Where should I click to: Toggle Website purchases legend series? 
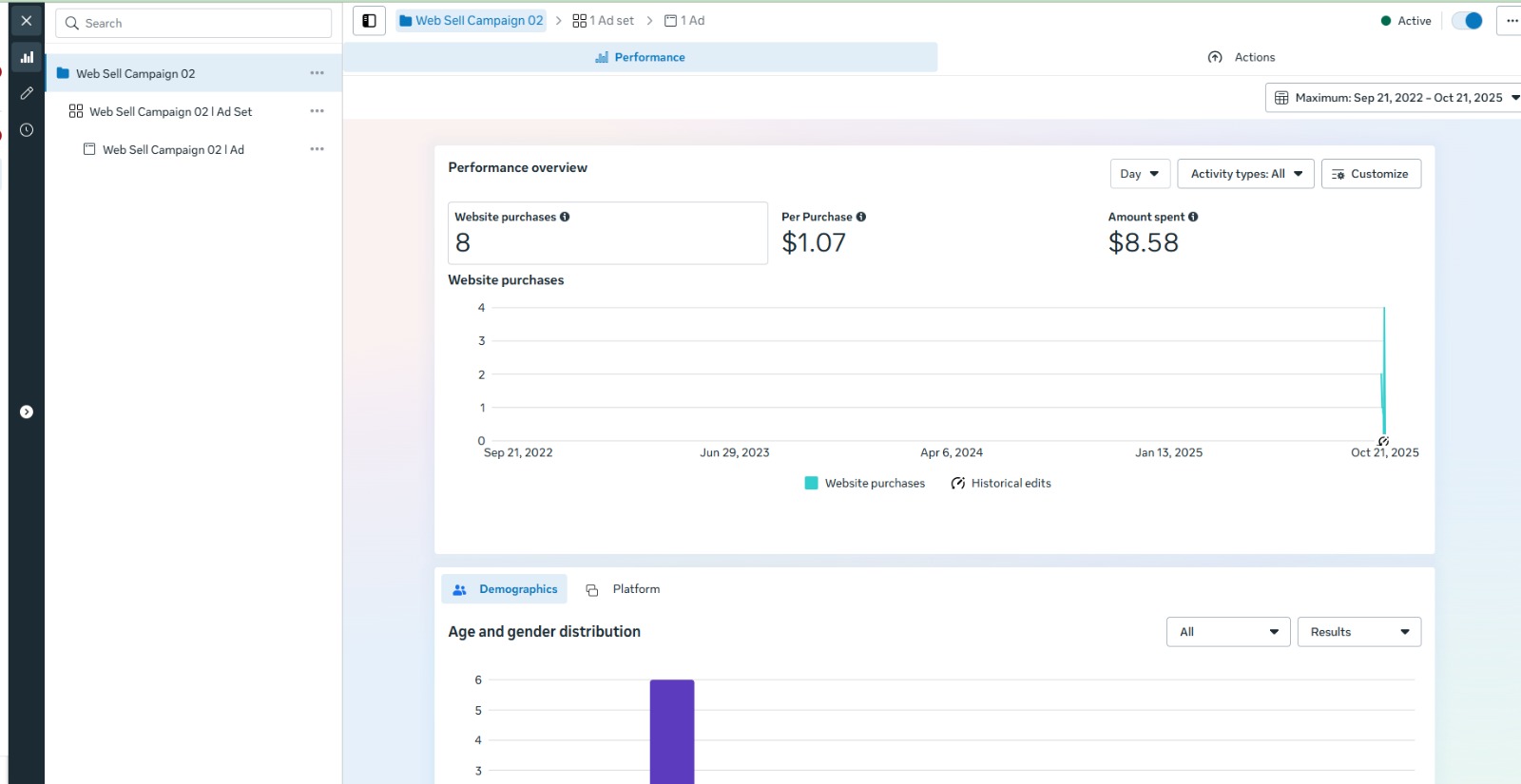click(864, 483)
